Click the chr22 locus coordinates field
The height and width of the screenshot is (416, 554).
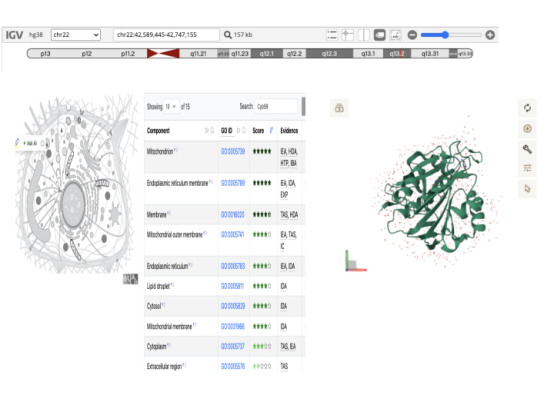coord(166,35)
